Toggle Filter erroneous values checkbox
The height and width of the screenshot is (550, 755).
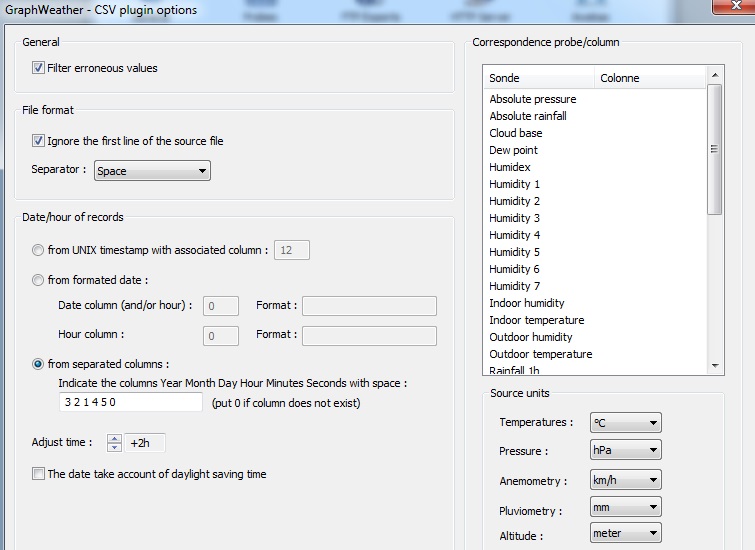click(39, 68)
